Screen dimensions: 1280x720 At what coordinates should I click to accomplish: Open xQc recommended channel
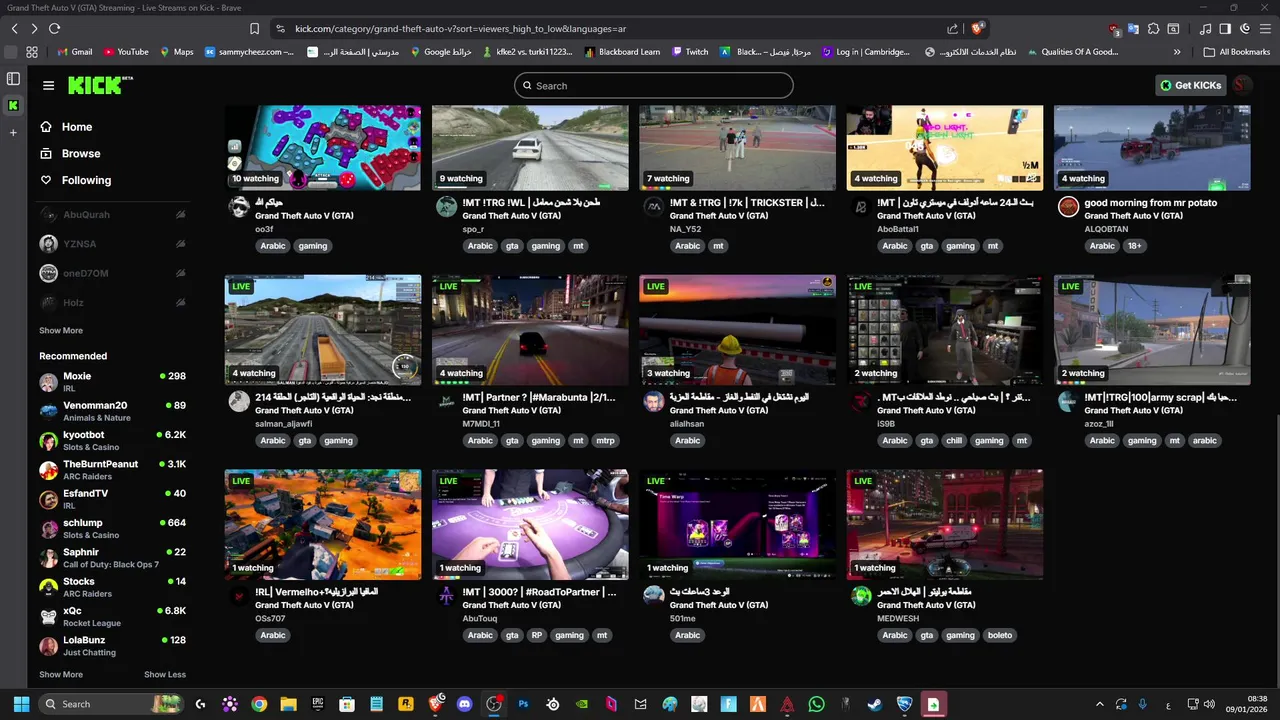tap(112, 616)
